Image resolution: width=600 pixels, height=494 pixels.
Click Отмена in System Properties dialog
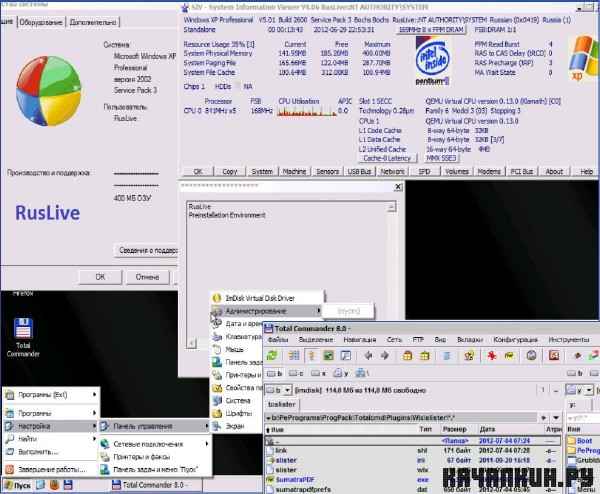click(147, 277)
